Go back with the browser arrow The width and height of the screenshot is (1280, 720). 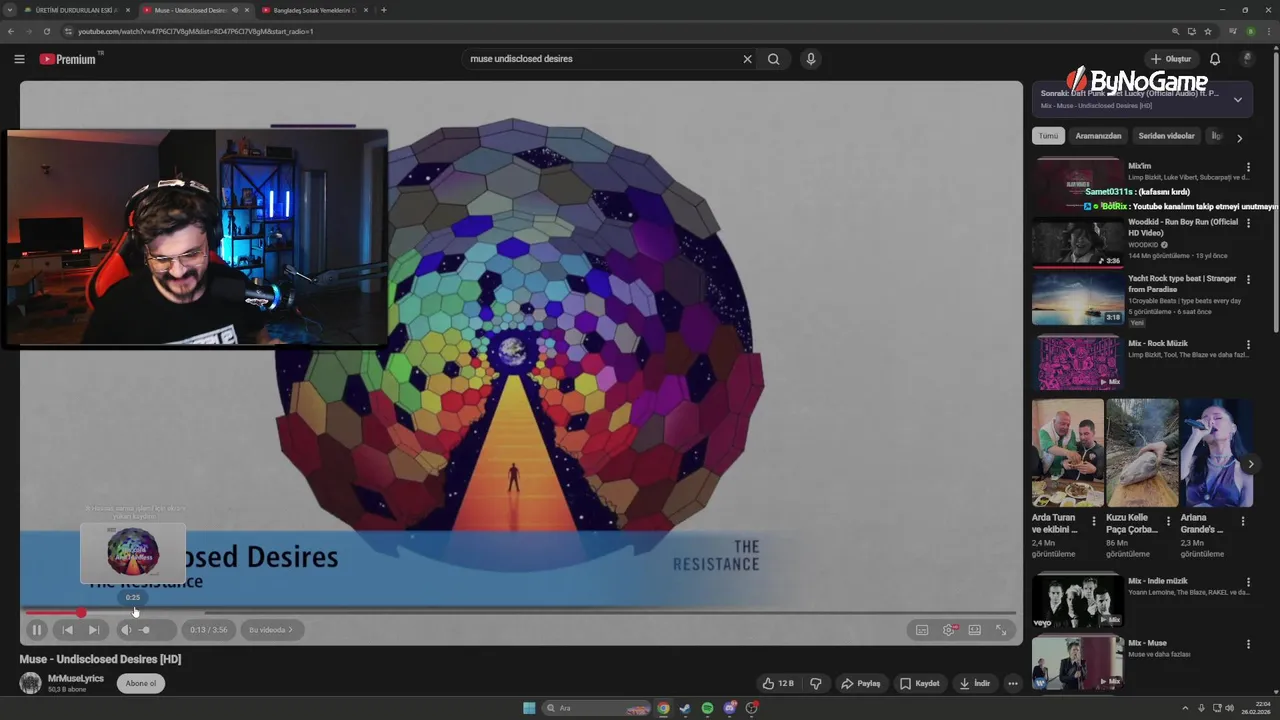[11, 31]
